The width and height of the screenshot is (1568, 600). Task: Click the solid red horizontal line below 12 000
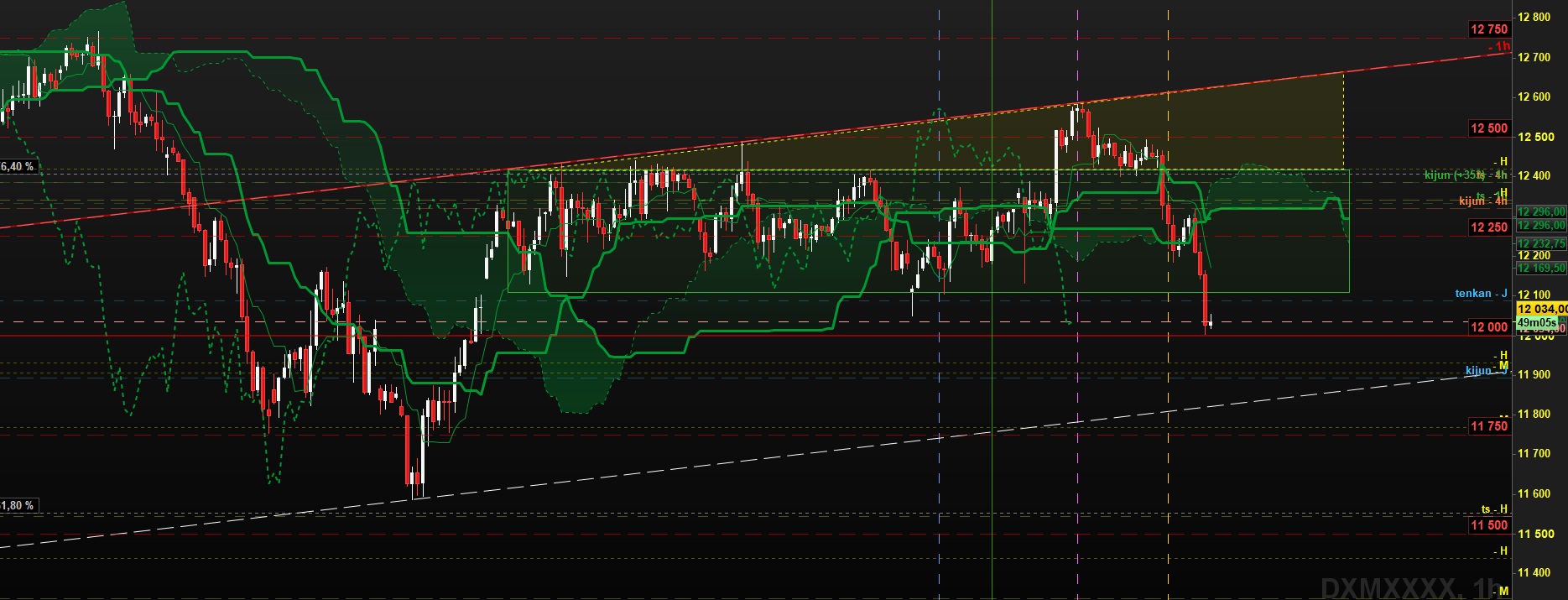755,336
